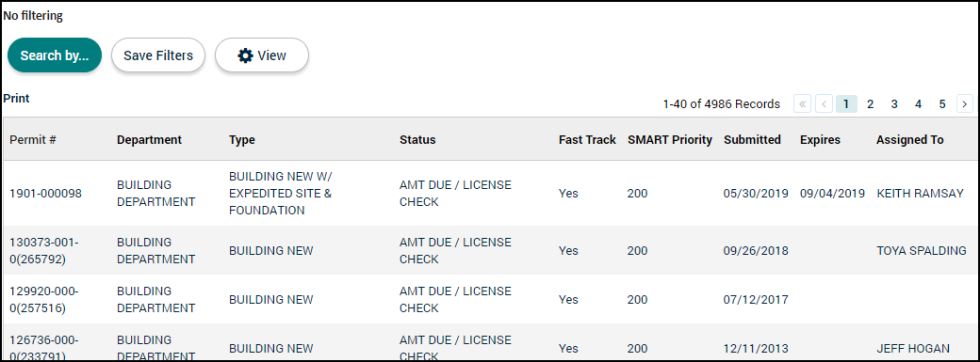
Task: Open permit 1901-000098 row
Action: 490,193
